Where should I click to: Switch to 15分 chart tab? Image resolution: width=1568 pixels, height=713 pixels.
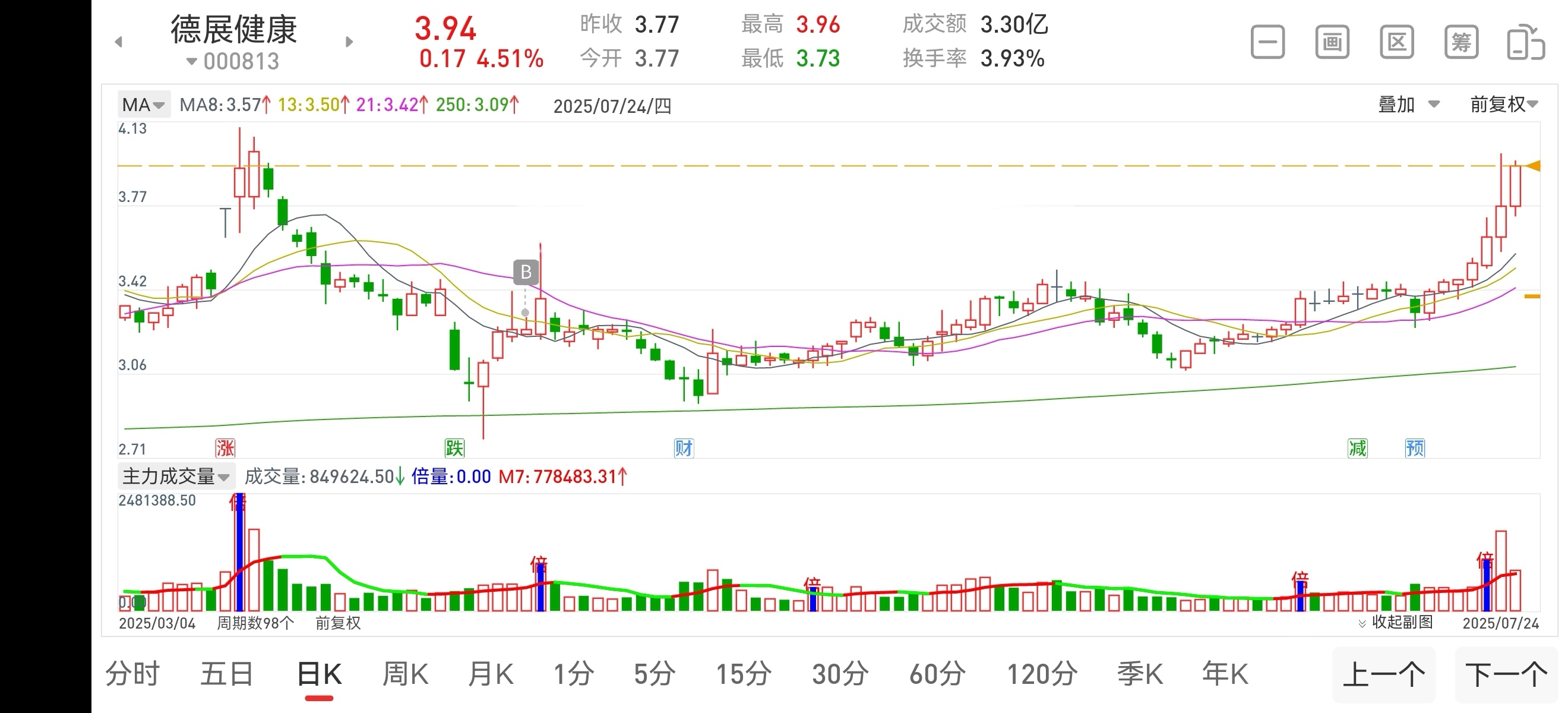(743, 674)
